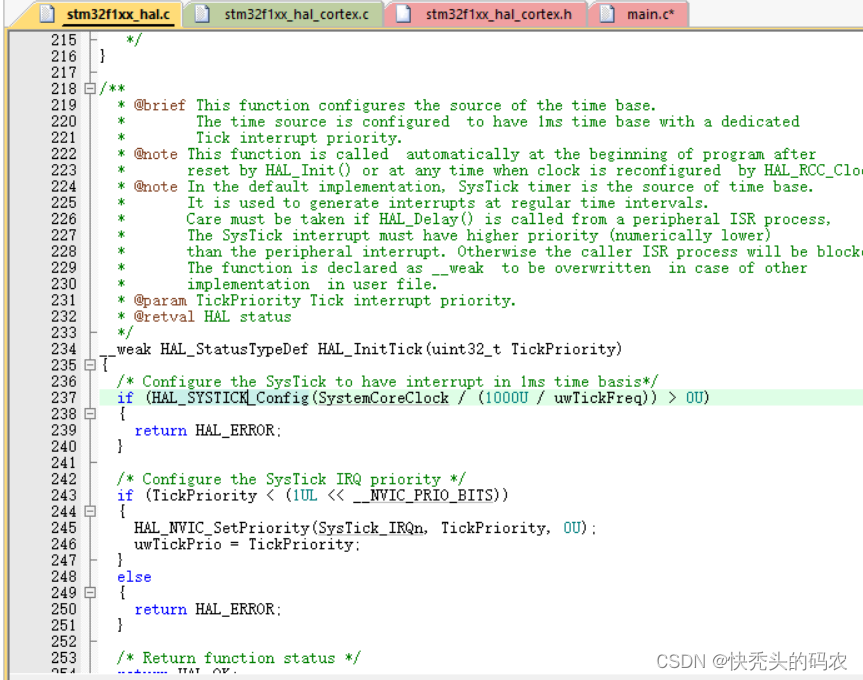This screenshot has height=680, width=863.
Task: Click the document icon on the main.c* tab
Action: click(x=608, y=15)
